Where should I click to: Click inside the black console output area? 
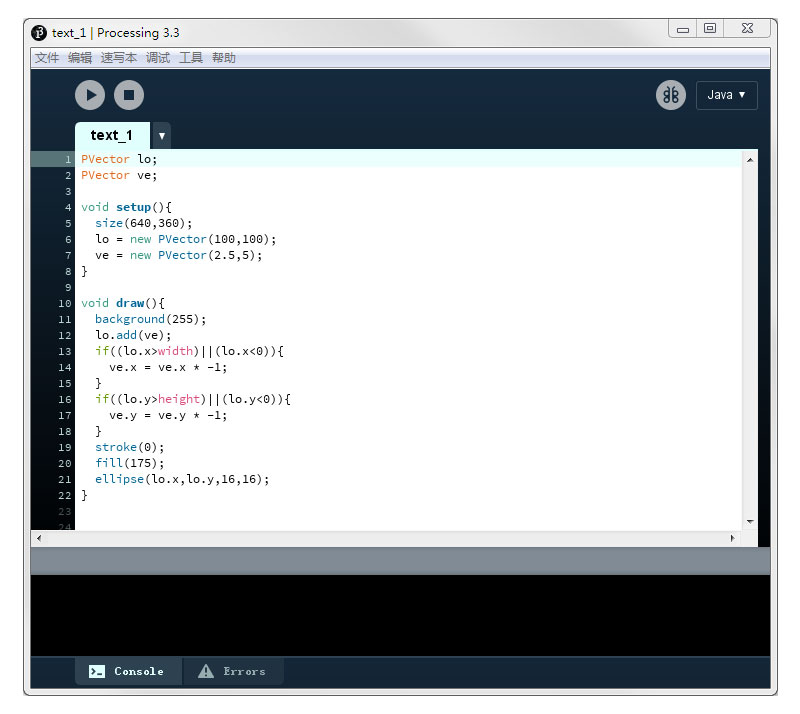coord(400,615)
